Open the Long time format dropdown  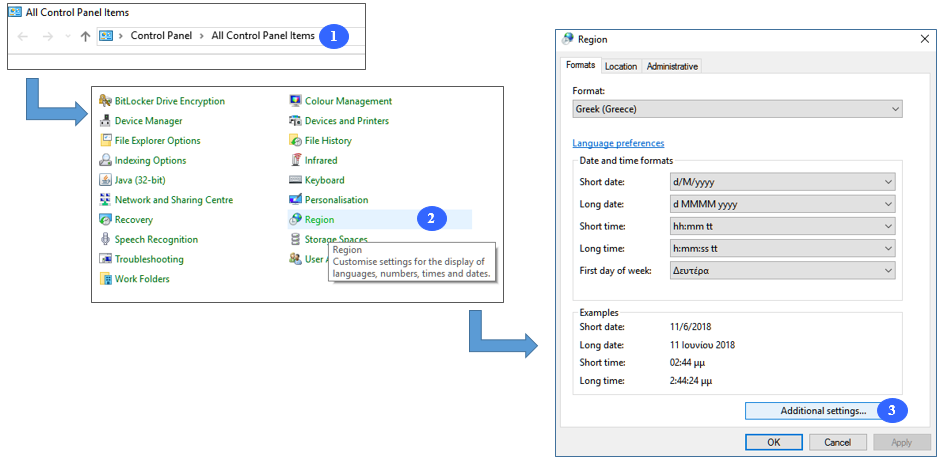coord(783,248)
